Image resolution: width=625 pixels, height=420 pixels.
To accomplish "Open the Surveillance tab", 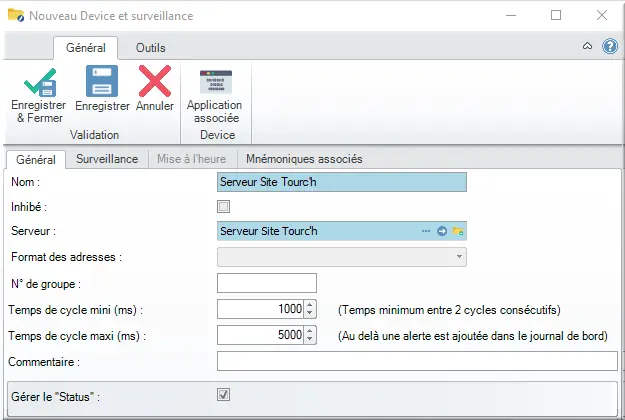I will click(107, 159).
